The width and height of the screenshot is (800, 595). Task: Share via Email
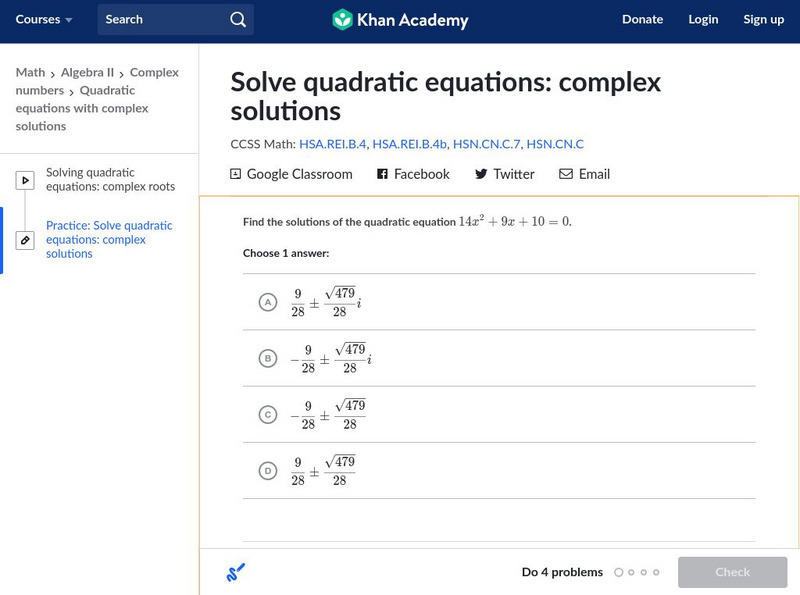pos(584,174)
